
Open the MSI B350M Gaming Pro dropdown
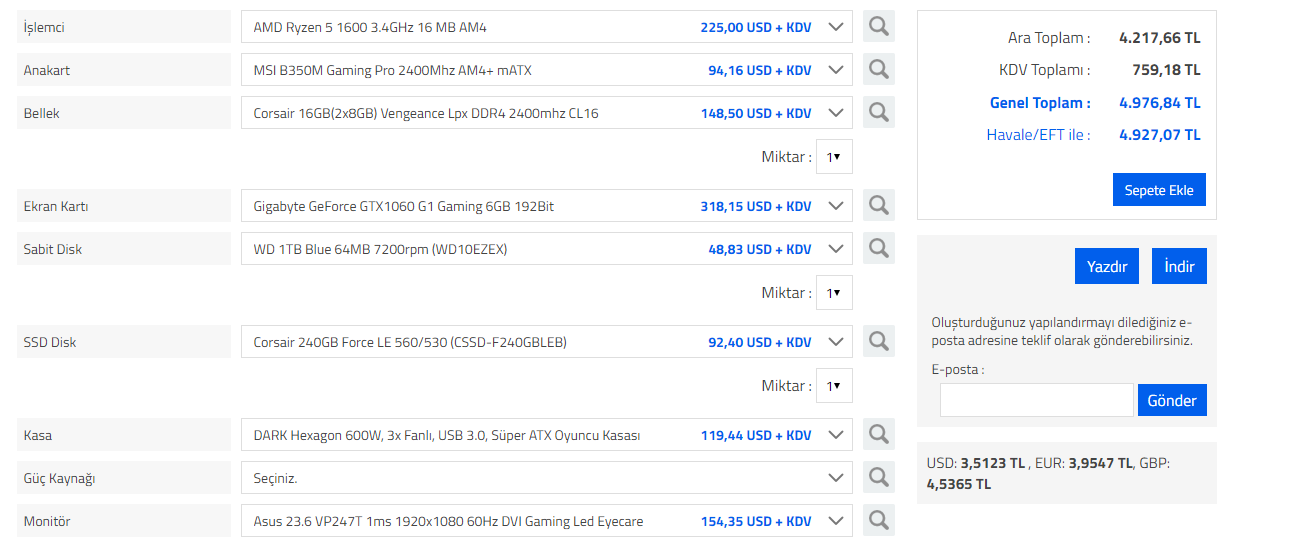tap(836, 70)
